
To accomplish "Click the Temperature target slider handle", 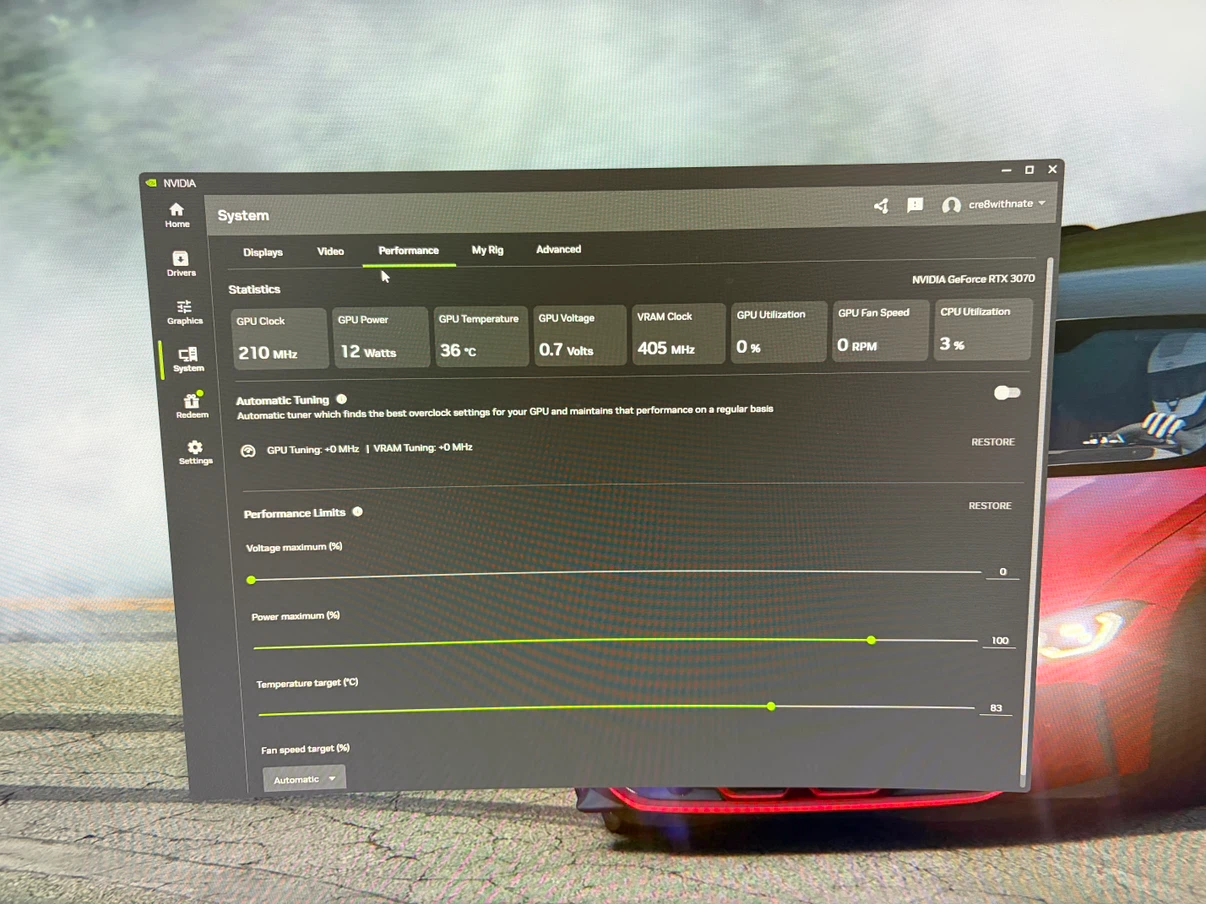I will coord(771,706).
